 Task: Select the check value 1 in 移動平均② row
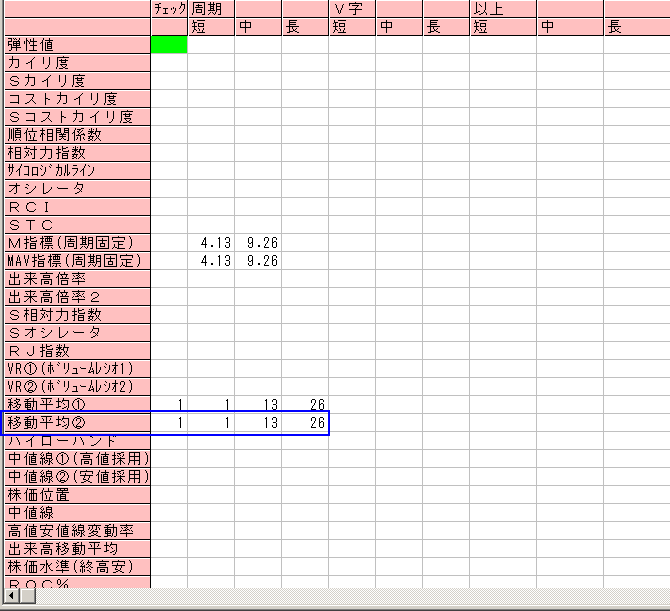[x=169, y=423]
